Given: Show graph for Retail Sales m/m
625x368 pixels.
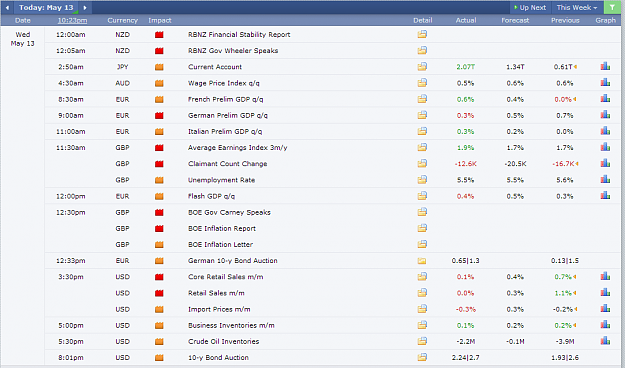Looking at the screenshot, I should click(x=605, y=292).
